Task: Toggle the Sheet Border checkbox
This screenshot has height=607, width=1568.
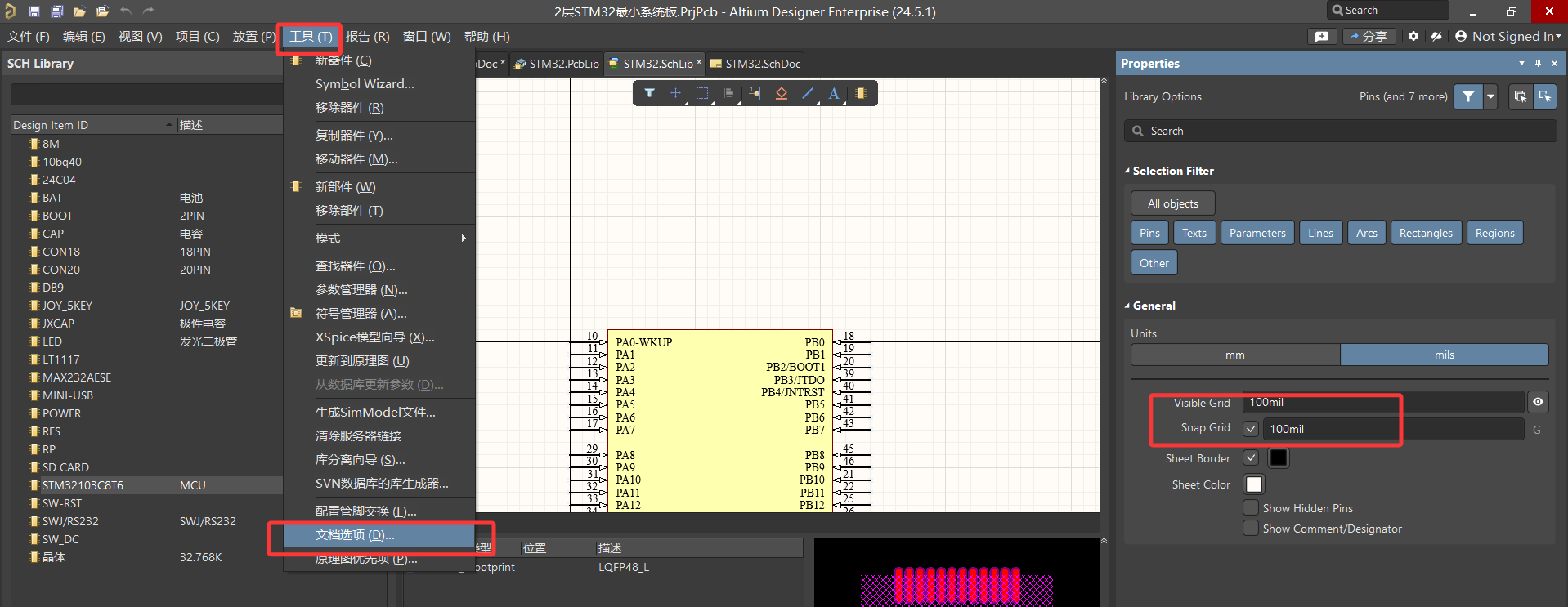Action: pos(1251,457)
